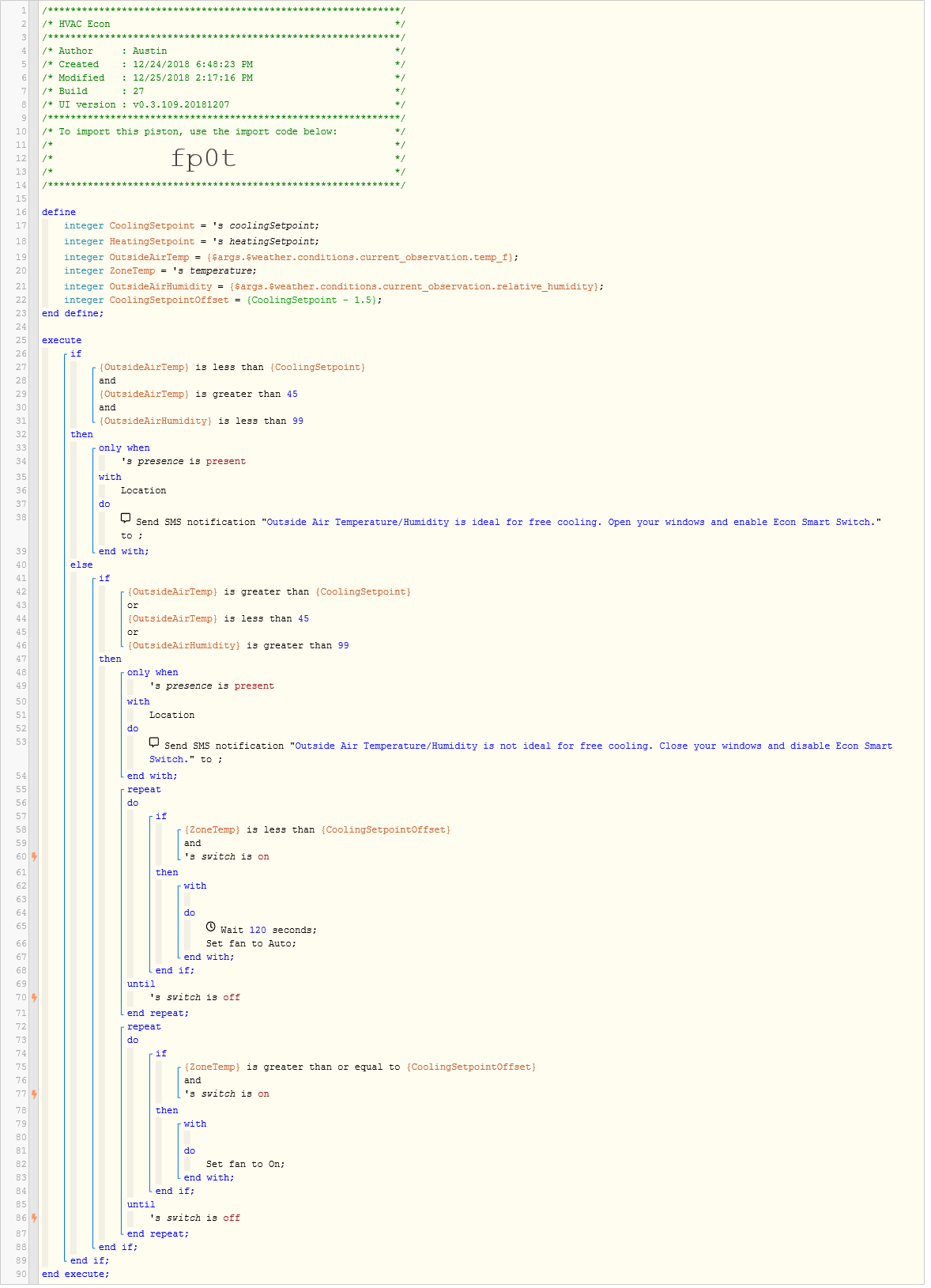Select the OutsideAirHumidity relative_humidity expression on line 21
This screenshot has height=1288, width=931.
(414, 286)
